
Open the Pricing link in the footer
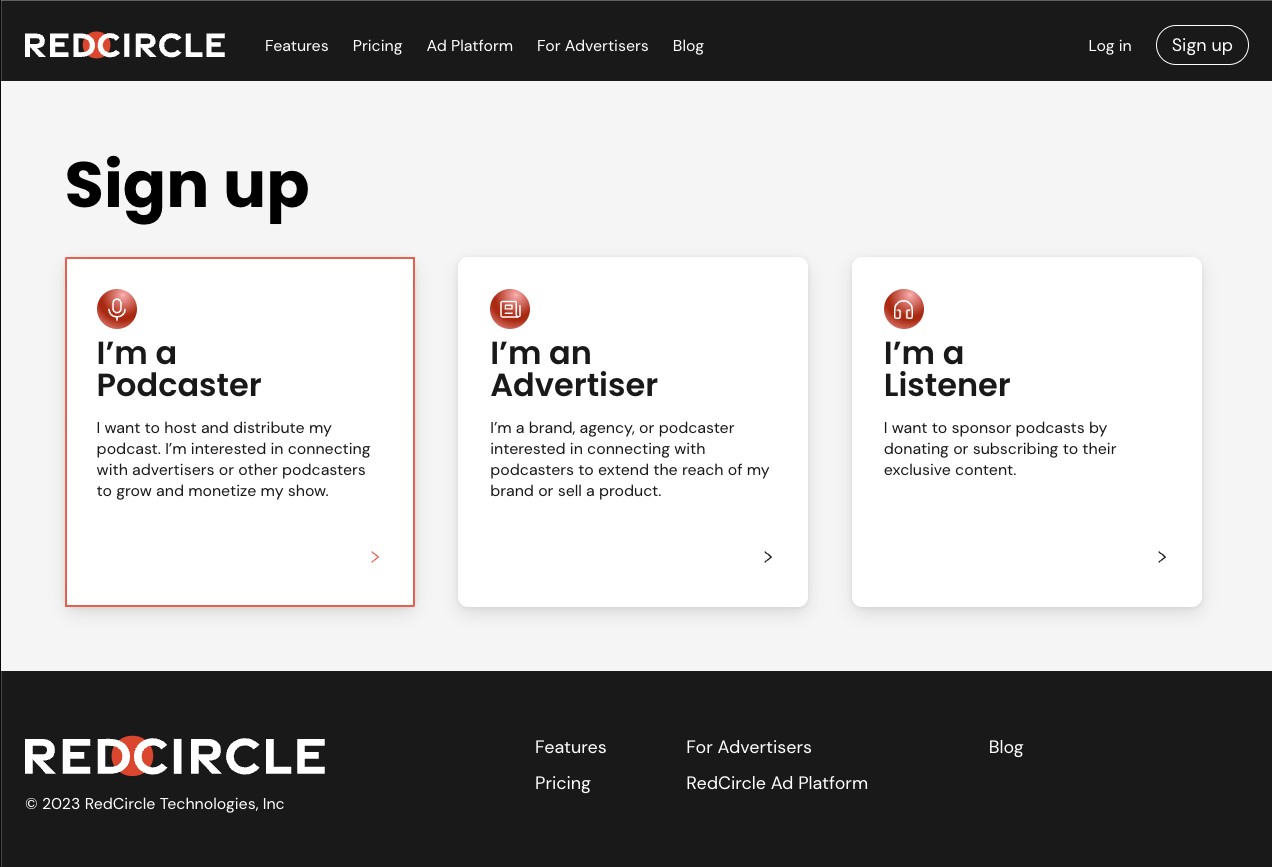563,783
